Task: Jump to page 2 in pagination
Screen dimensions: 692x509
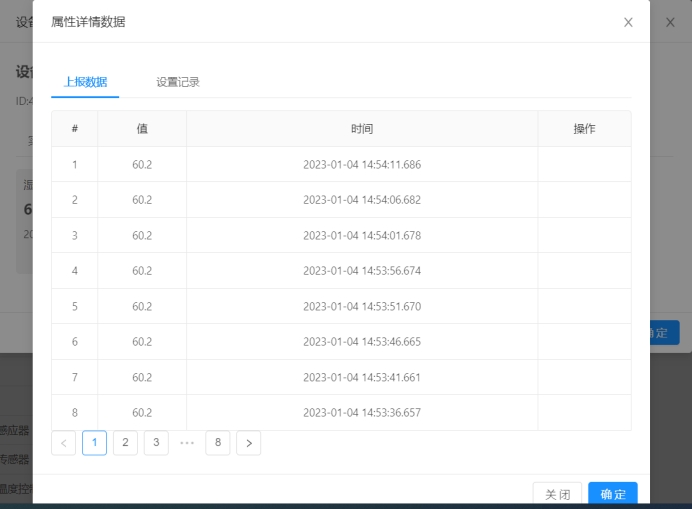Action: (125, 443)
